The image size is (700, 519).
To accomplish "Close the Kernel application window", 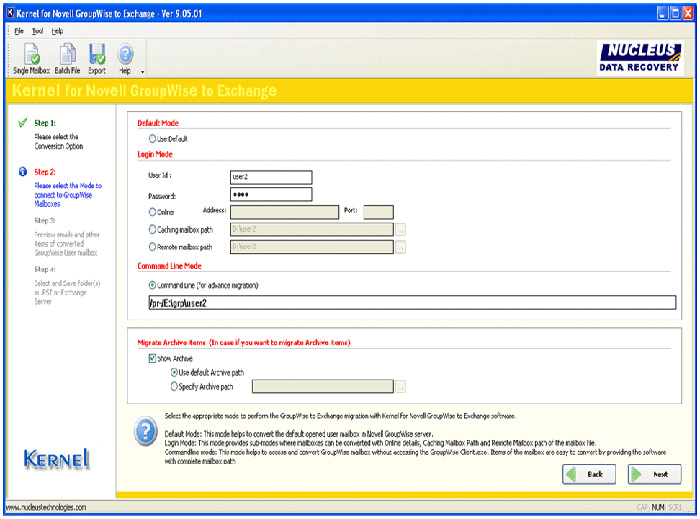I will (688, 13).
